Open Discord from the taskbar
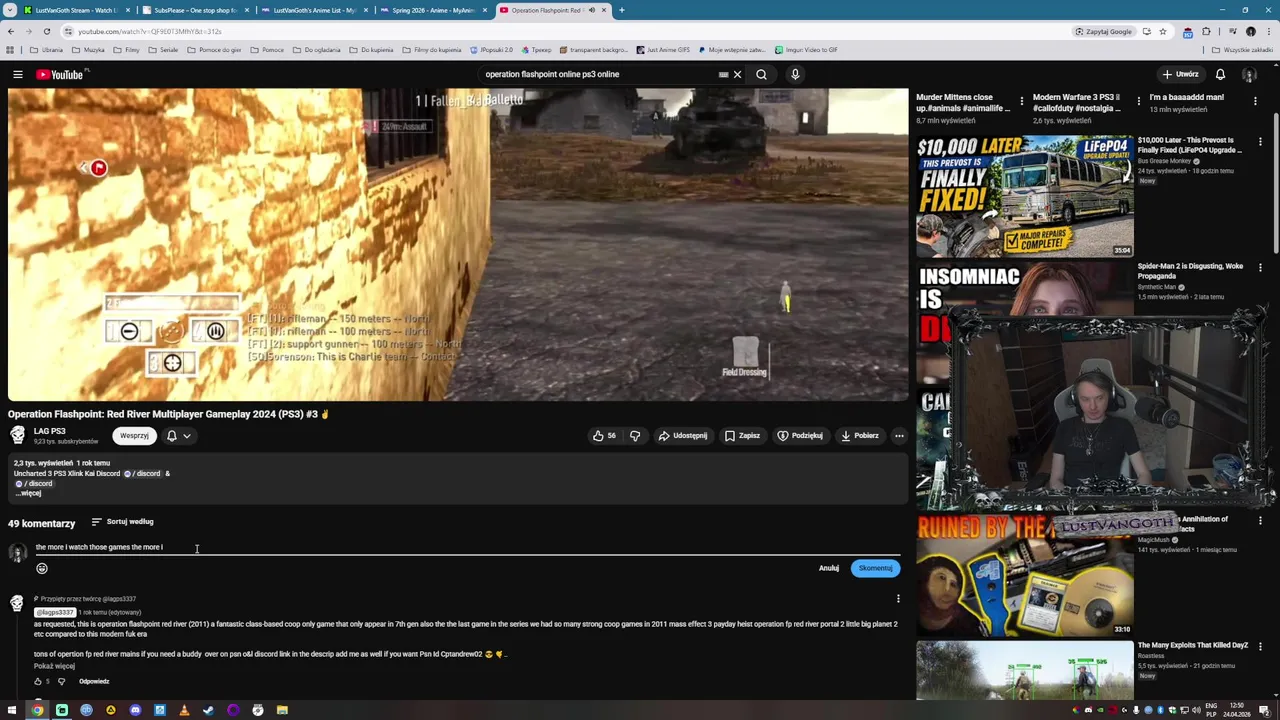The image size is (1280, 720). 135,710
